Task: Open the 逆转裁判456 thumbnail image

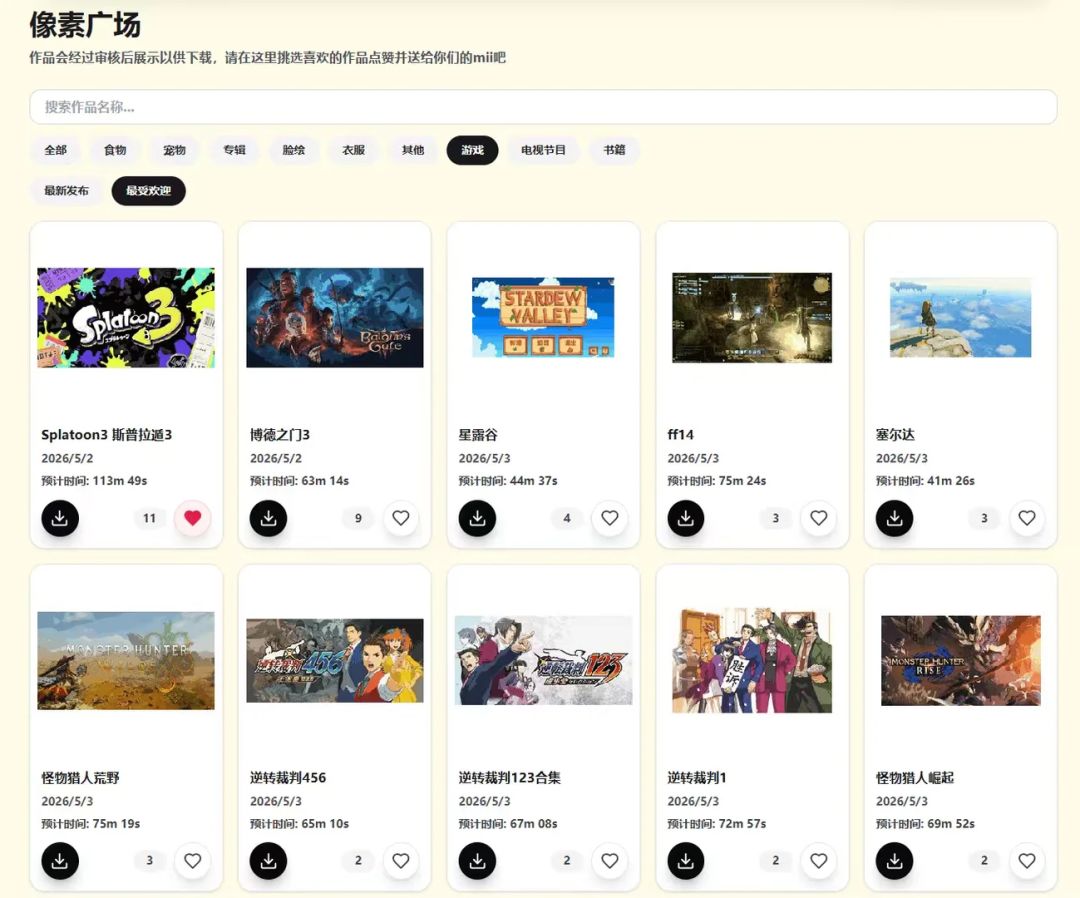Action: point(335,660)
